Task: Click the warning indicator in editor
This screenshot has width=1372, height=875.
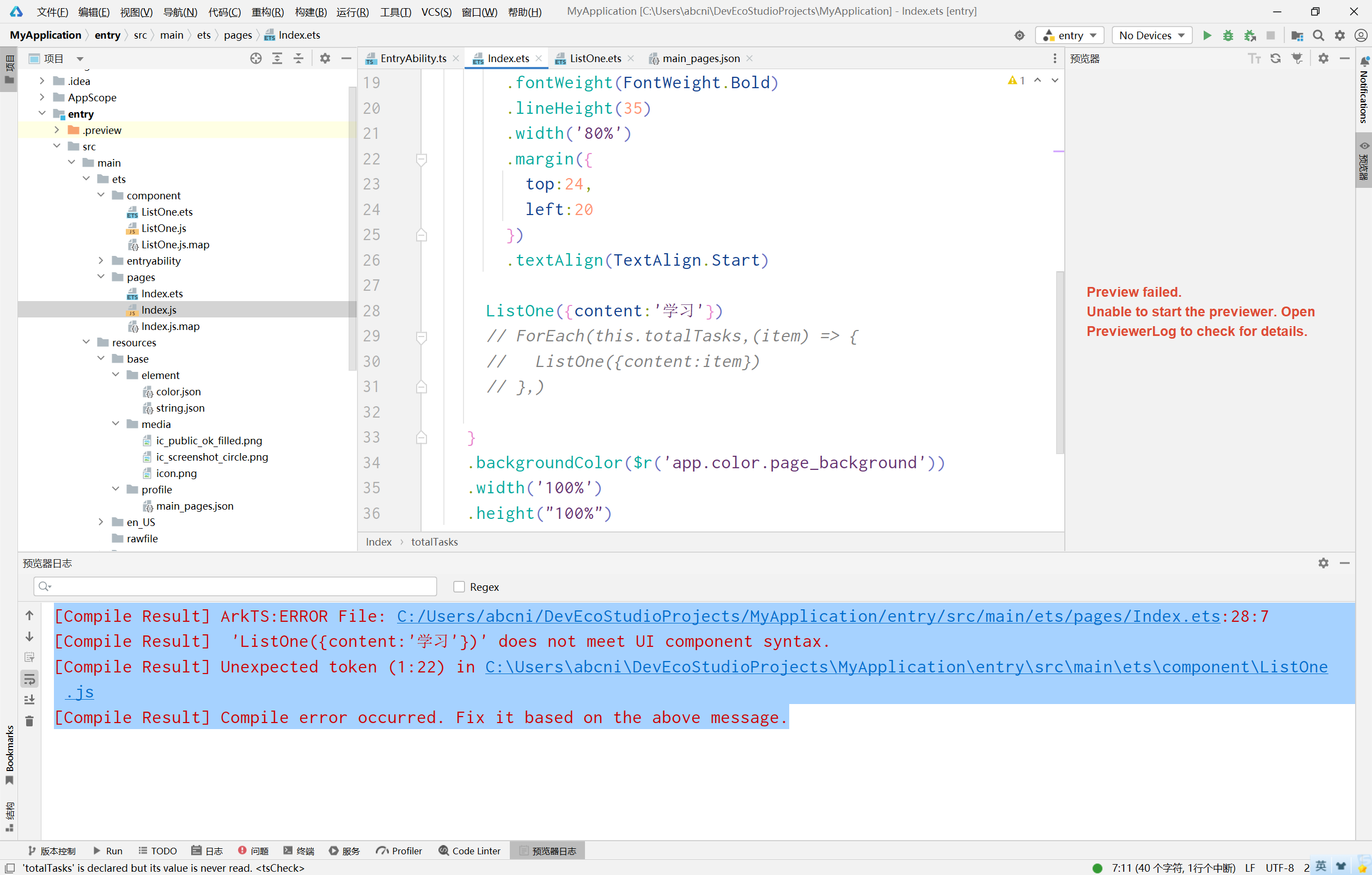Action: point(1016,81)
